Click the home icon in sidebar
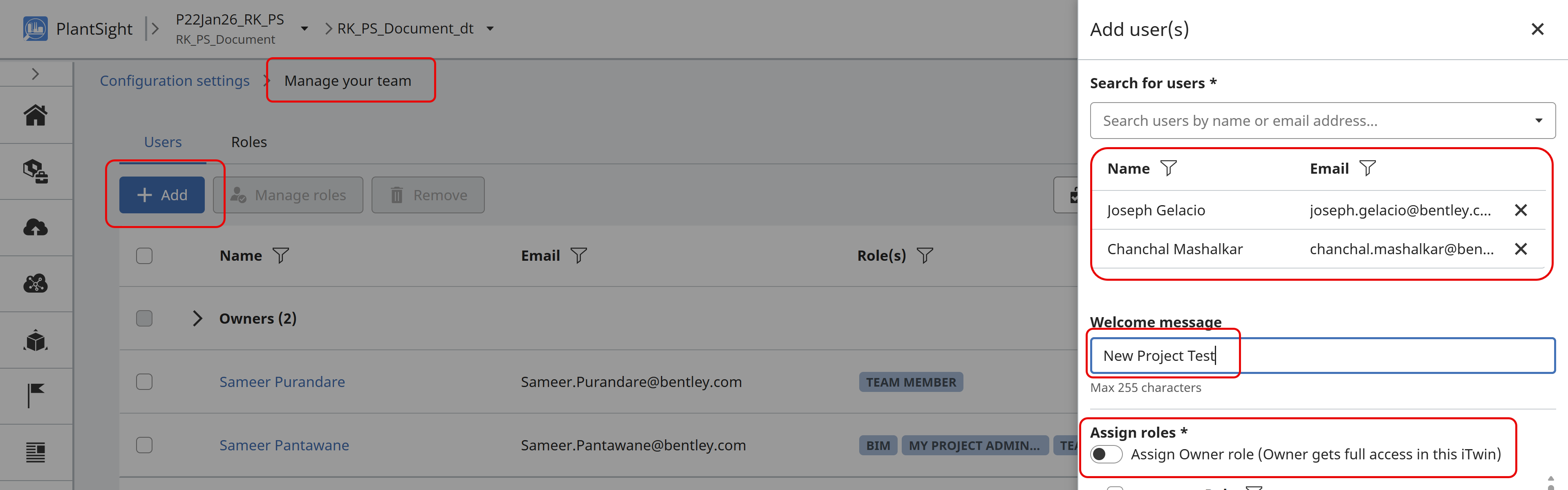Viewport: 1568px width, 490px height. pyautogui.click(x=35, y=115)
